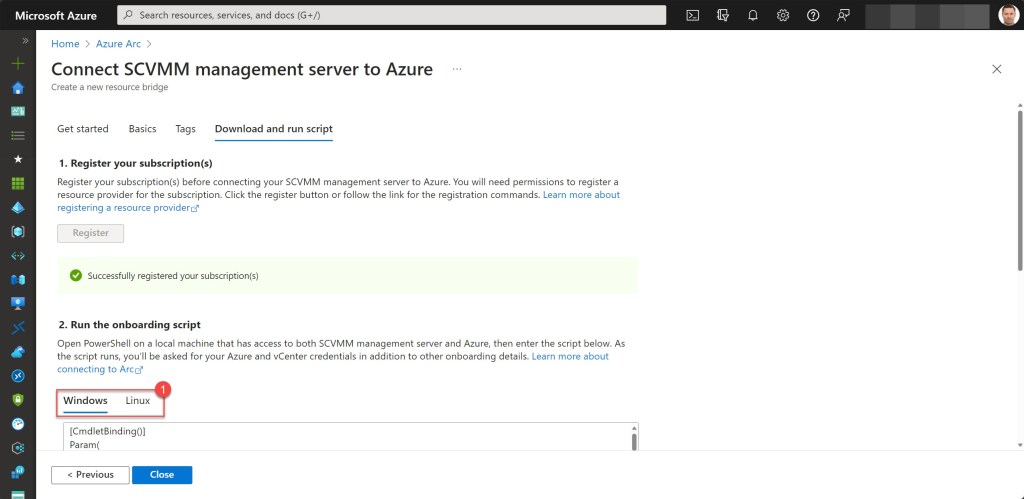This screenshot has width=1024, height=499.
Task: Click the Feedback icon in the header
Action: coord(843,15)
